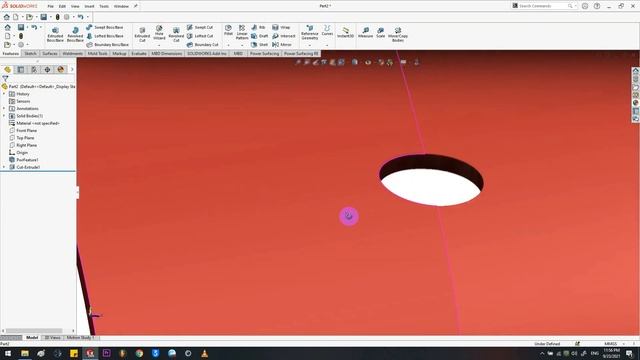Viewport: 640px width, 360px height.
Task: Expand the Solid Bodies(1) node
Action: point(4,116)
